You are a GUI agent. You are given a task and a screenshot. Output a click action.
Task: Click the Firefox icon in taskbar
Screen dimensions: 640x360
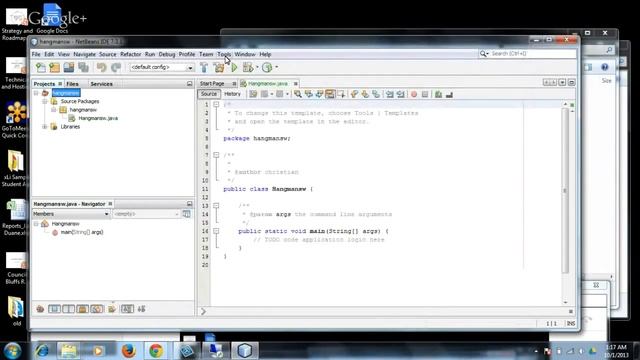129,351
